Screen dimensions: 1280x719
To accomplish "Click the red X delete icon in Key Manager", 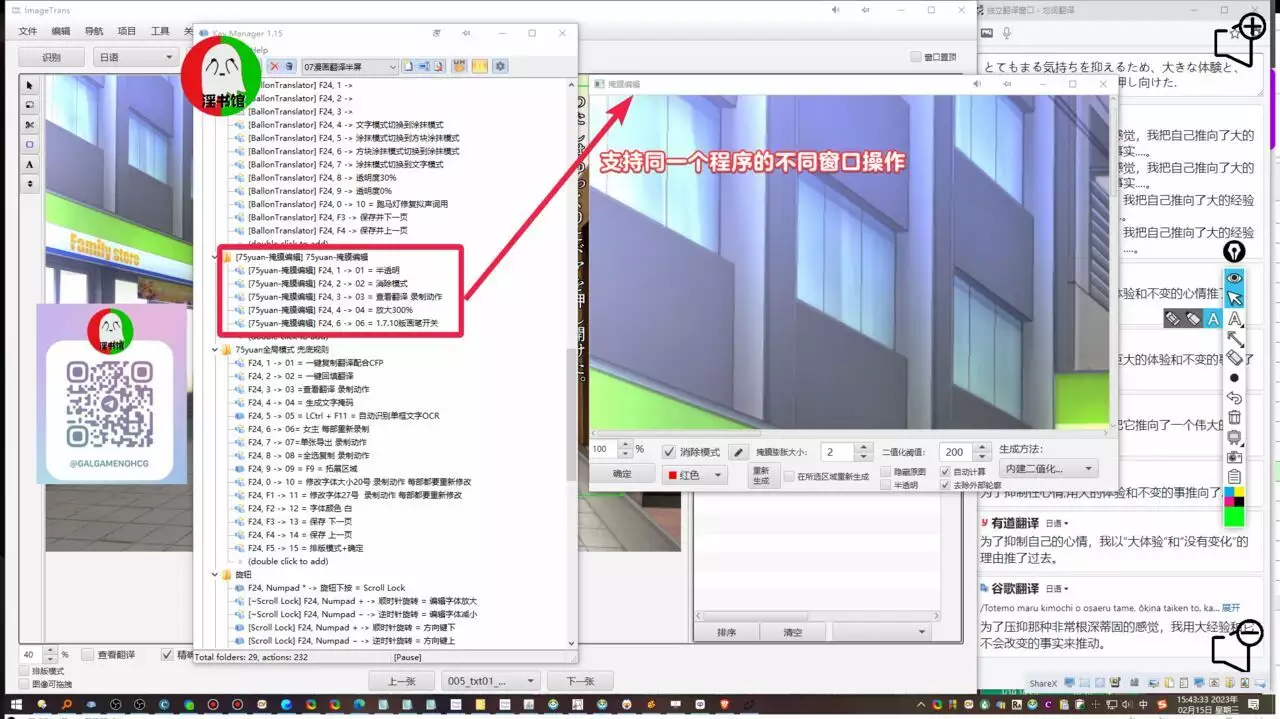I will [275, 67].
